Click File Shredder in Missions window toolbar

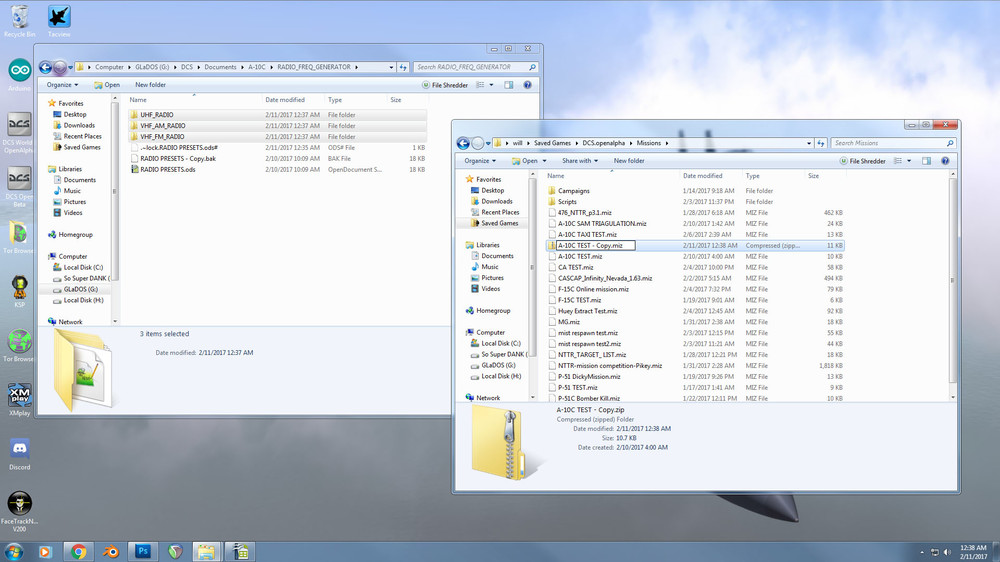(864, 160)
